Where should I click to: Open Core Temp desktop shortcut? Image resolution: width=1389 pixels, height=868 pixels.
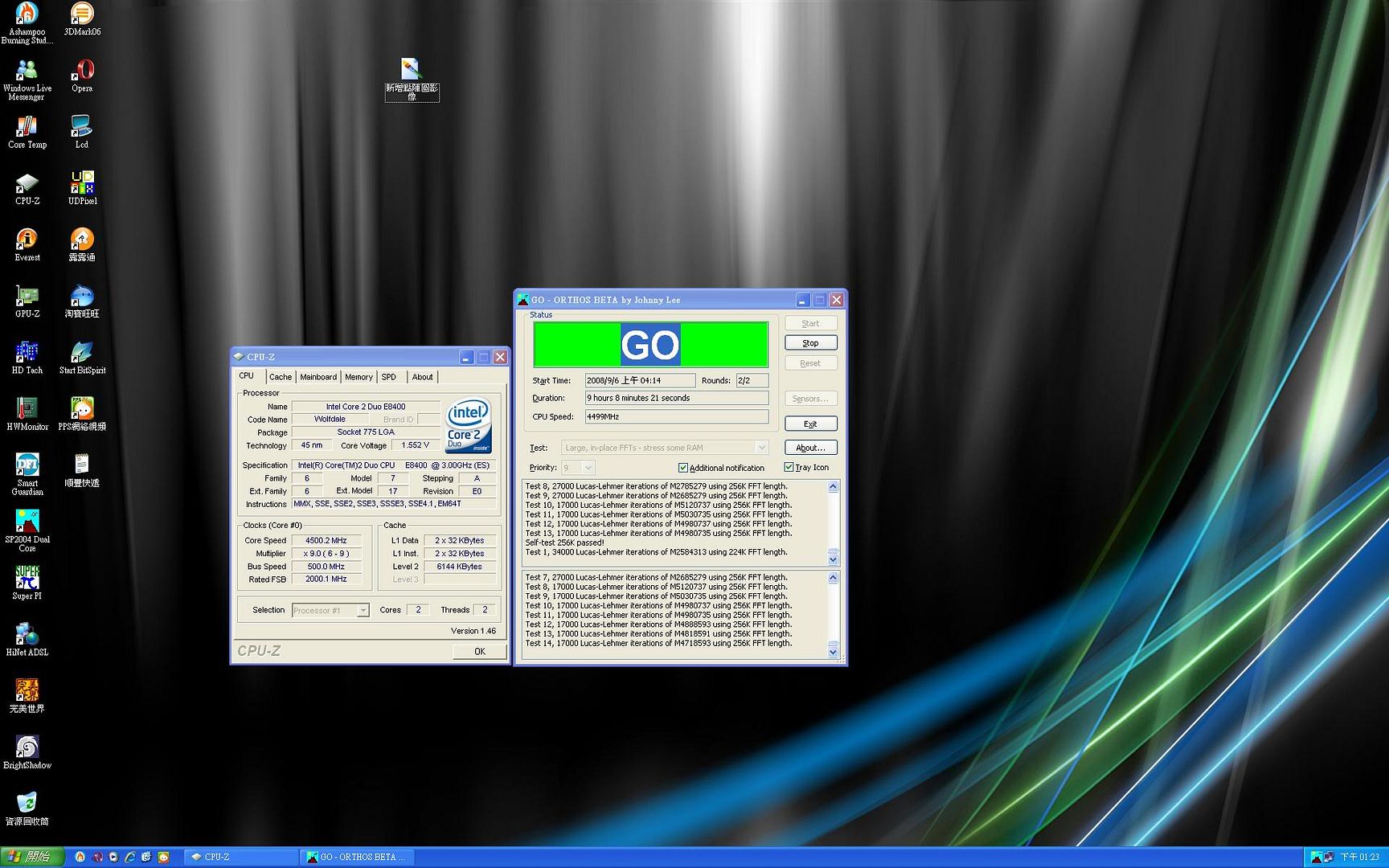click(x=27, y=132)
